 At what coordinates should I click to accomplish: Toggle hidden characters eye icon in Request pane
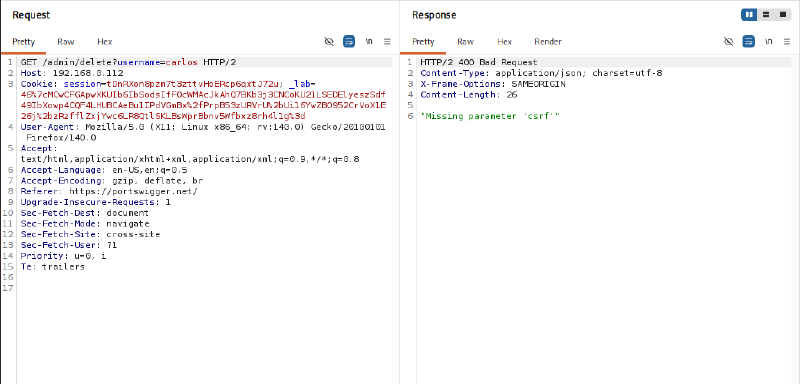(329, 41)
